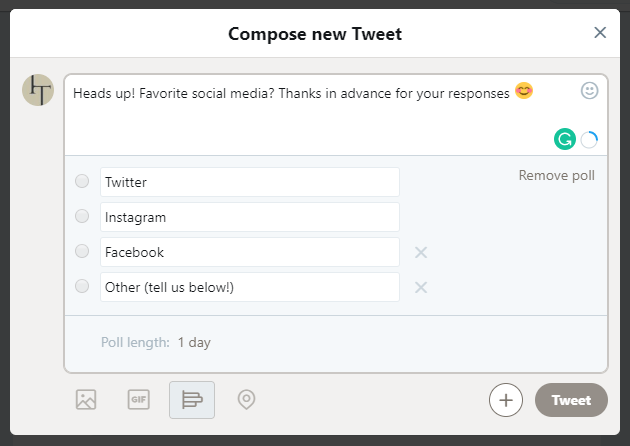Toggle the poll icon in toolbar

point(192,400)
